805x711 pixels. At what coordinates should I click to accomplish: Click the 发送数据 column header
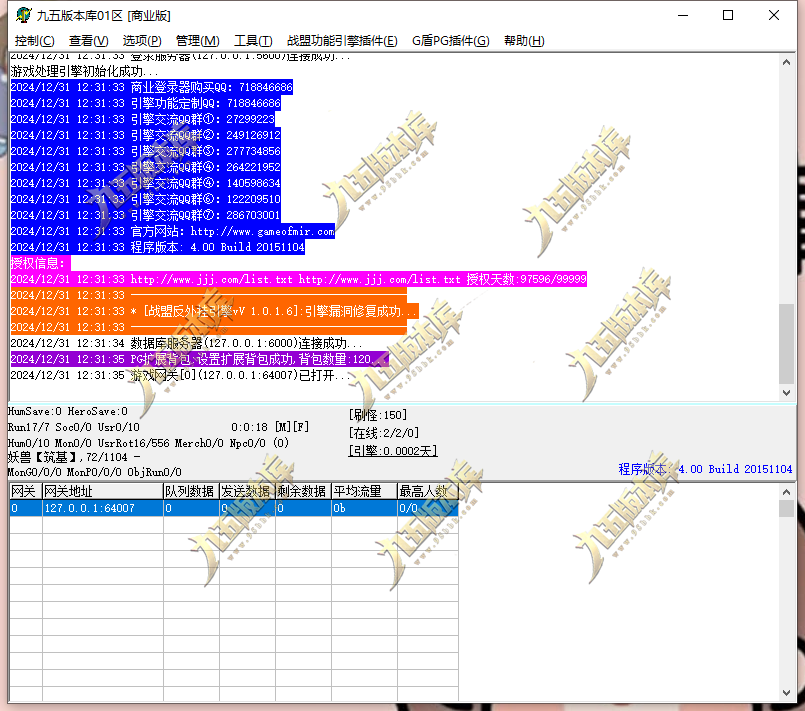click(x=247, y=491)
